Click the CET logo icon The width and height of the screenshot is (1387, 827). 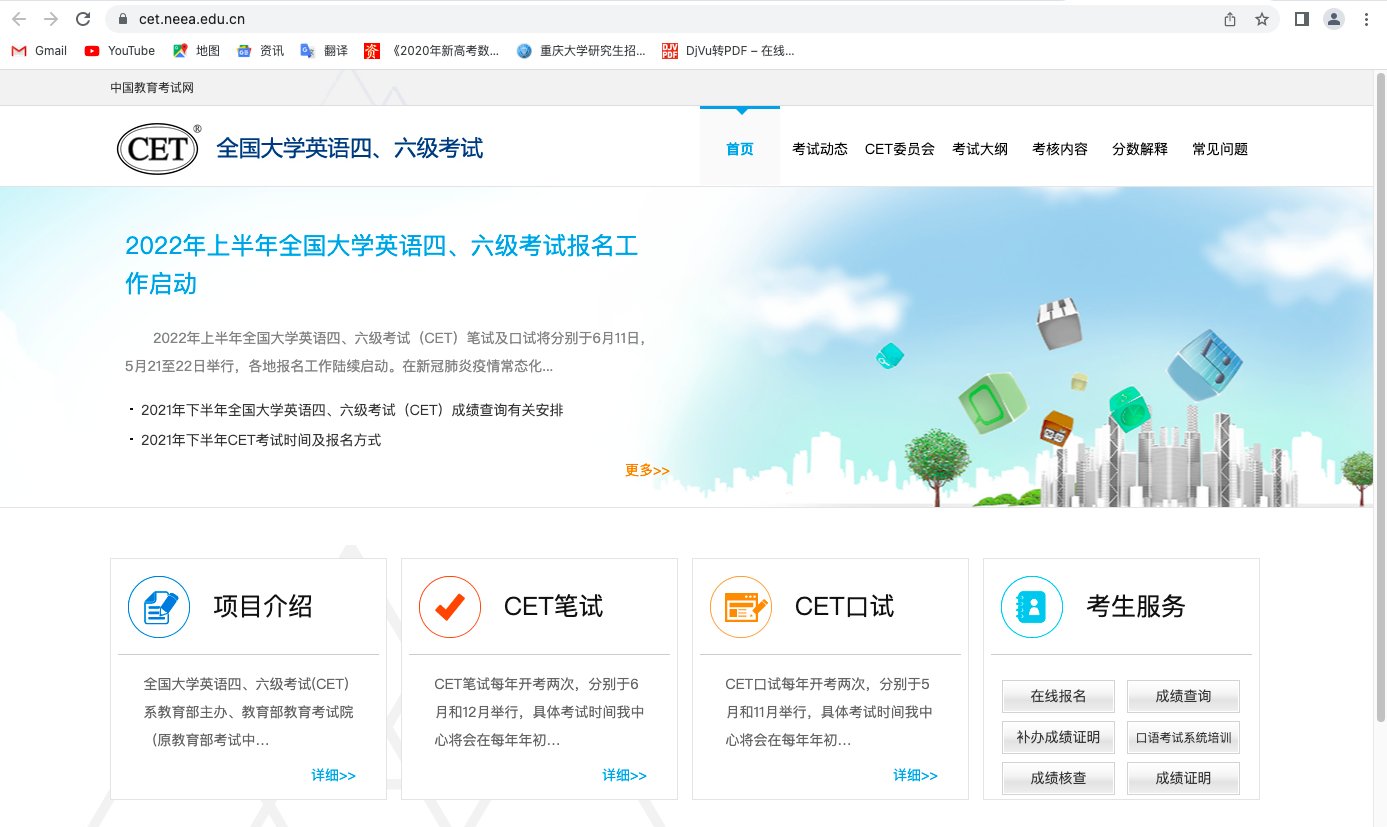tap(157, 147)
